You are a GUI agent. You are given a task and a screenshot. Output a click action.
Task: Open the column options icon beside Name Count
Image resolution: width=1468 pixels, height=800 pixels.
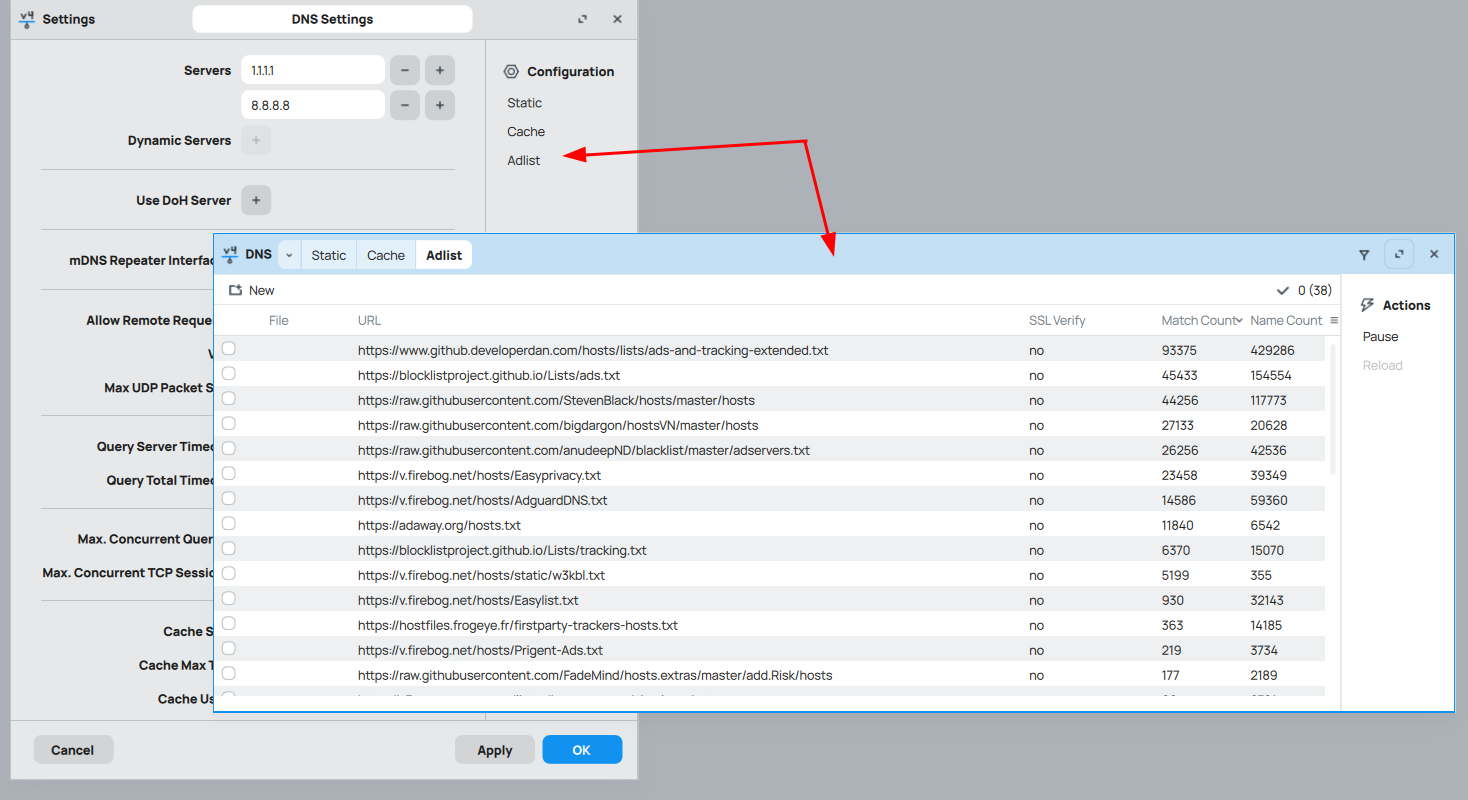(1334, 320)
